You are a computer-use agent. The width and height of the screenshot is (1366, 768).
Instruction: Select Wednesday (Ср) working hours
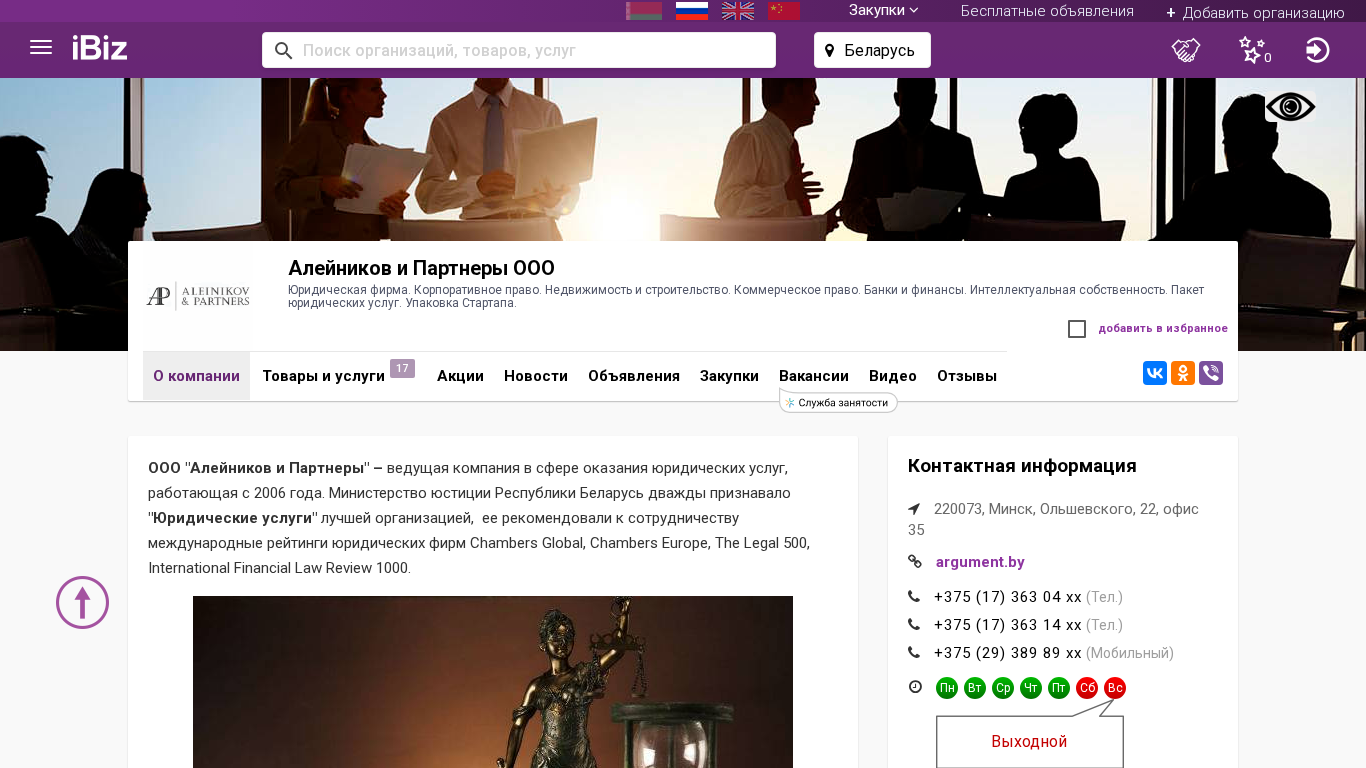point(1003,688)
